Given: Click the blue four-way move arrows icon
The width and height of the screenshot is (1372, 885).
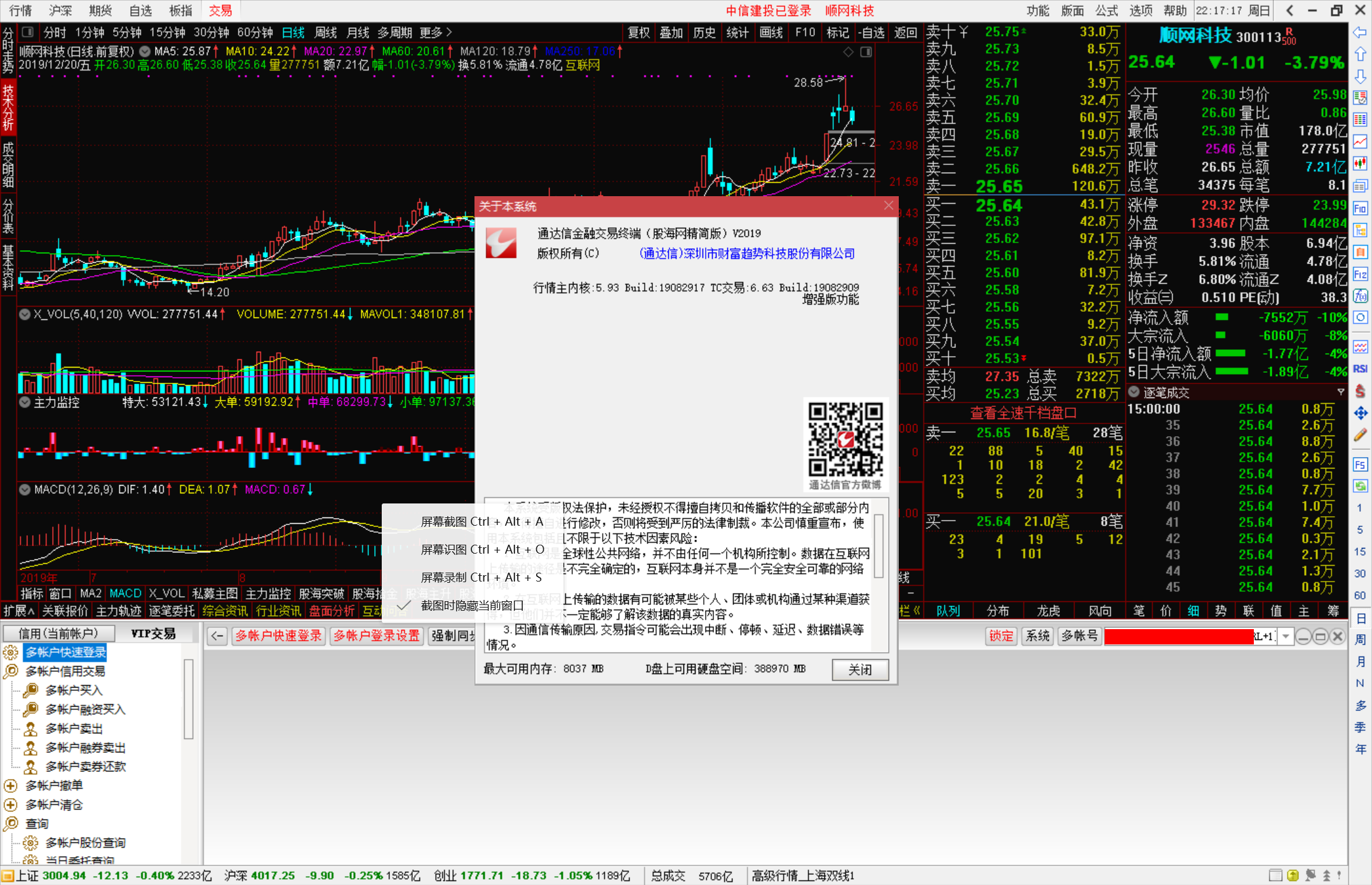Looking at the screenshot, I should click(x=1360, y=413).
